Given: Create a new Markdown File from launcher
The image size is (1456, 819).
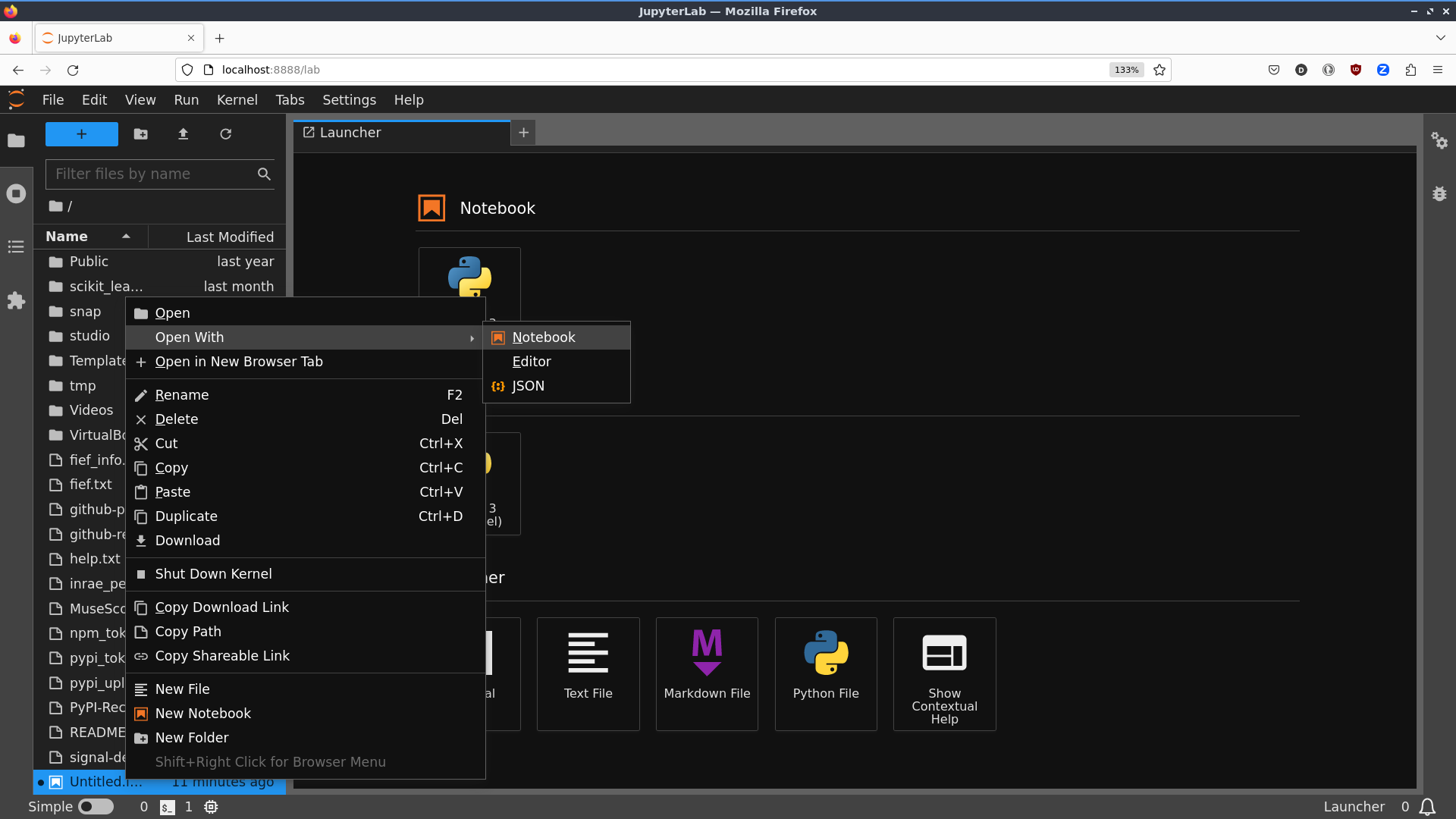Looking at the screenshot, I should (x=706, y=673).
